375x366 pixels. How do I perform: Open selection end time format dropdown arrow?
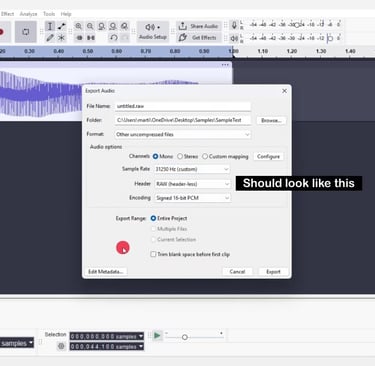pos(141,347)
